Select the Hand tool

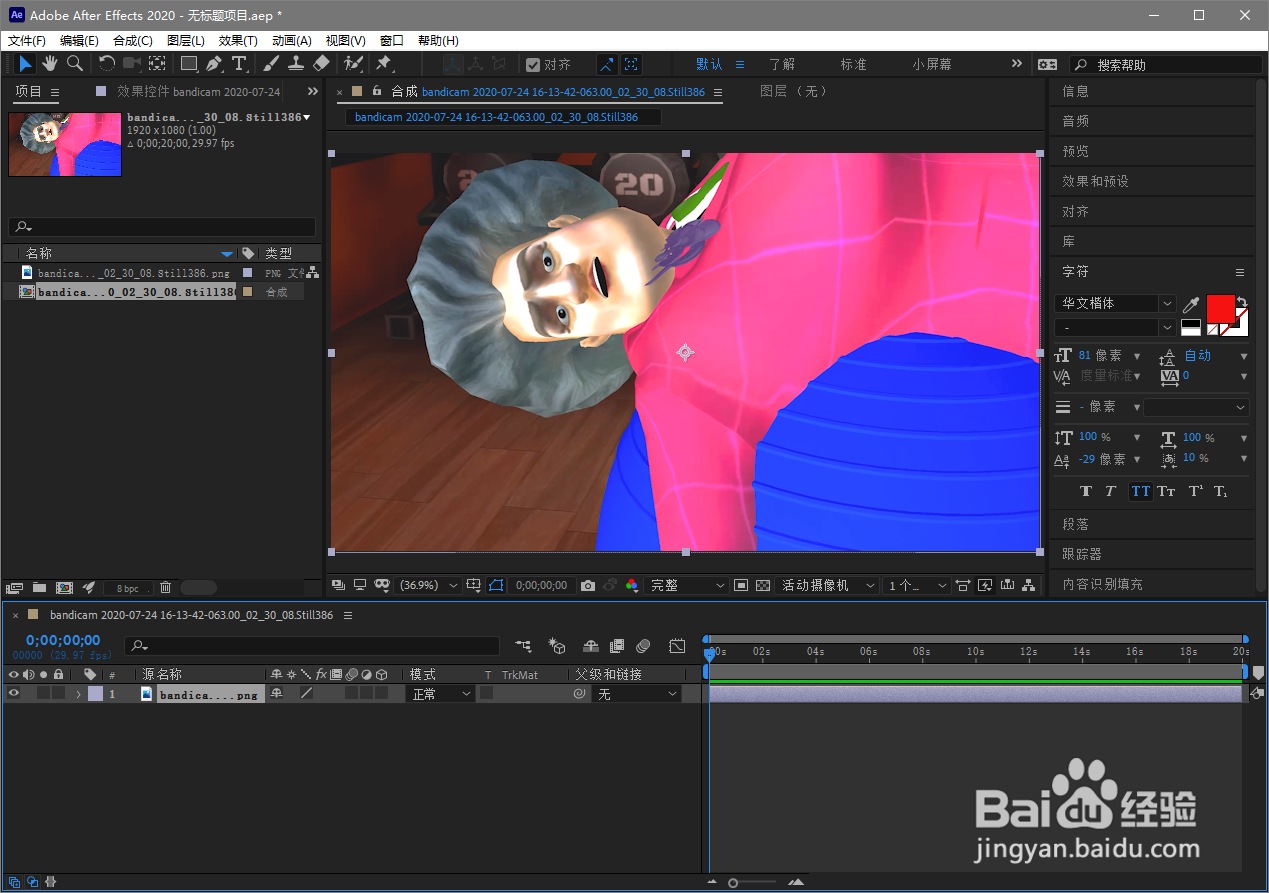point(50,64)
